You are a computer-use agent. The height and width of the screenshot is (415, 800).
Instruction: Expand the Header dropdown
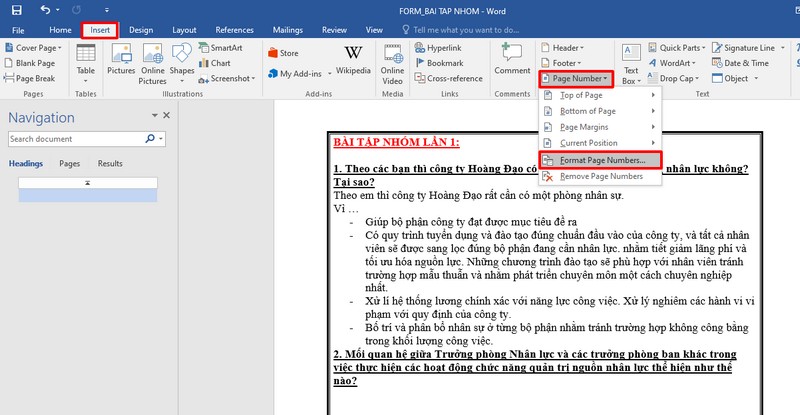pos(565,48)
